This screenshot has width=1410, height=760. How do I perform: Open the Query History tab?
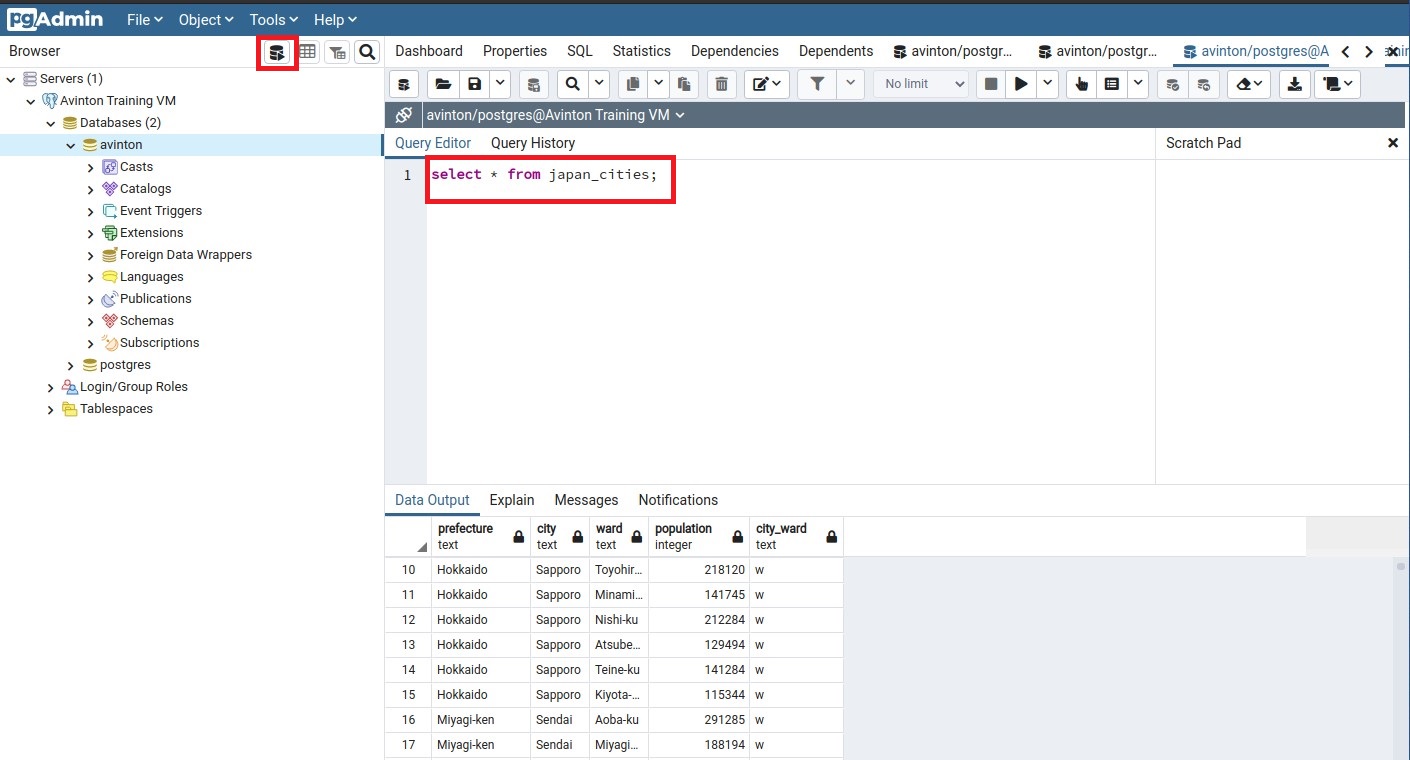[533, 143]
